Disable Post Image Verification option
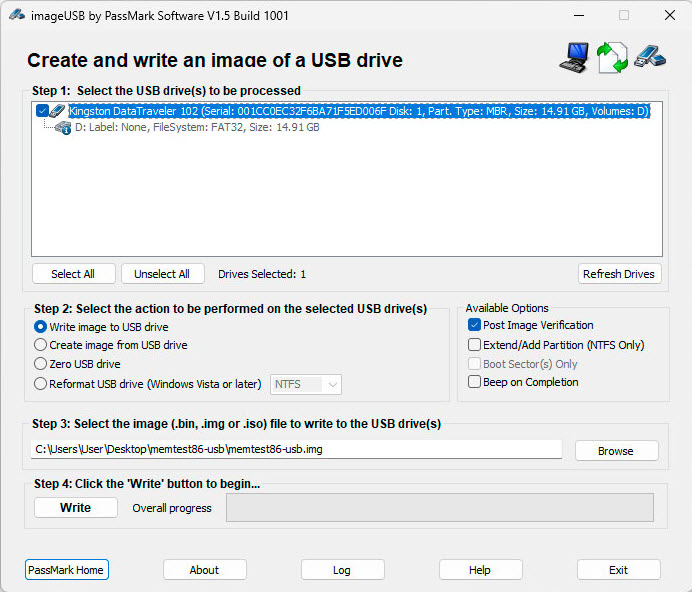The height and width of the screenshot is (592, 692). [x=475, y=325]
